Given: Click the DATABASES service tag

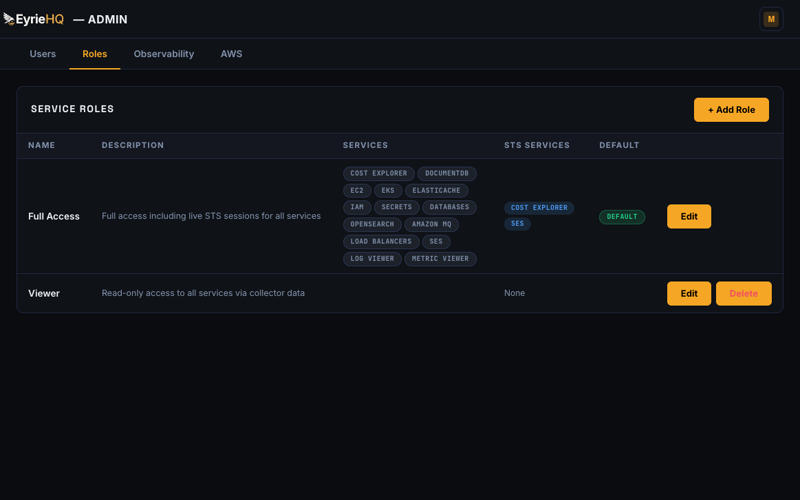Looking at the screenshot, I should pos(449,207).
